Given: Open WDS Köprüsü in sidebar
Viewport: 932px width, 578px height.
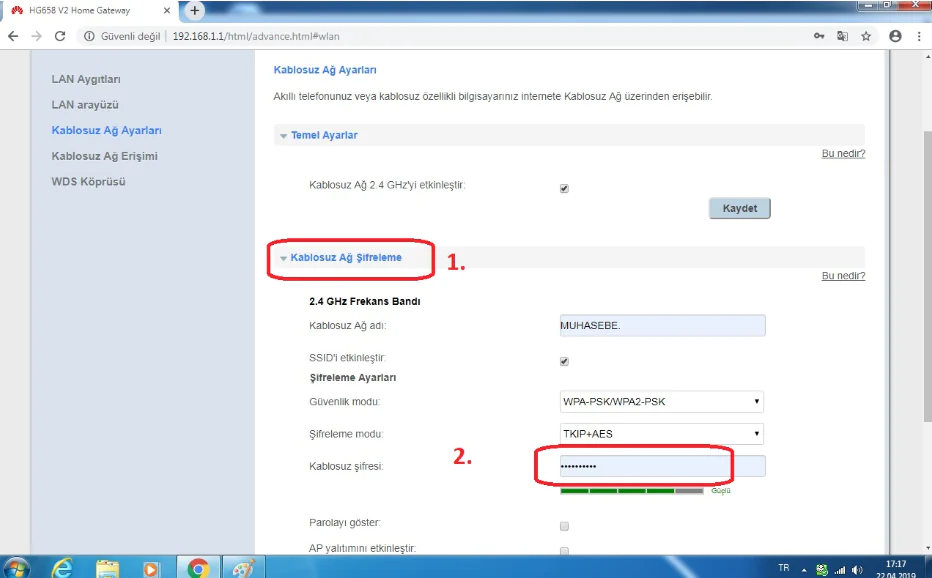Looking at the screenshot, I should 89,181.
